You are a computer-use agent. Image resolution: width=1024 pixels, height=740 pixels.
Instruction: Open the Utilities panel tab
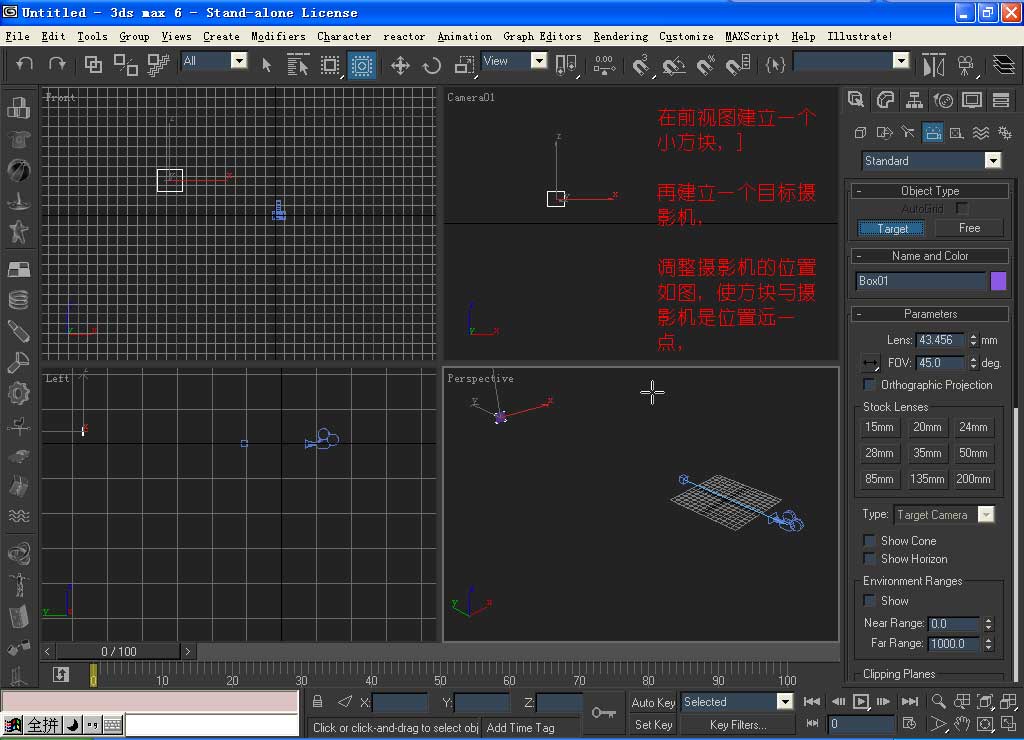pyautogui.click(x=1001, y=99)
